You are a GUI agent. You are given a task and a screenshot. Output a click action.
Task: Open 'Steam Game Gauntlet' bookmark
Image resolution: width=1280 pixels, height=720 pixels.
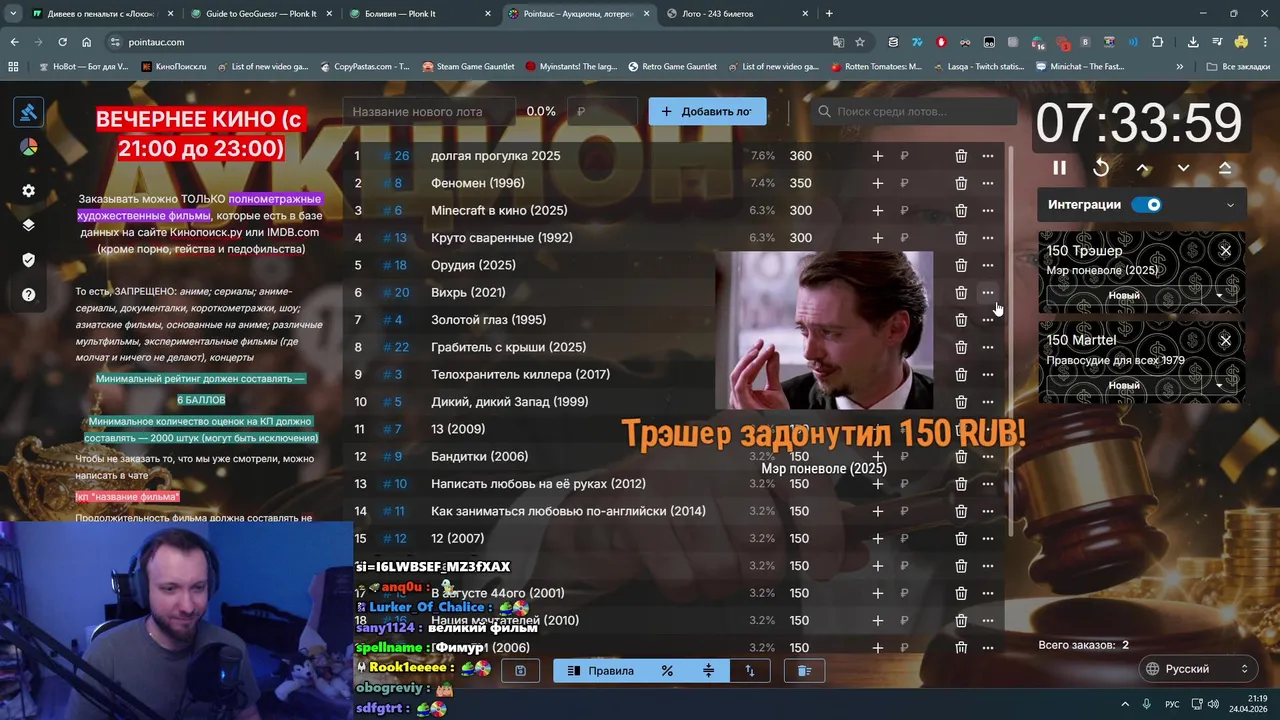click(x=468, y=67)
